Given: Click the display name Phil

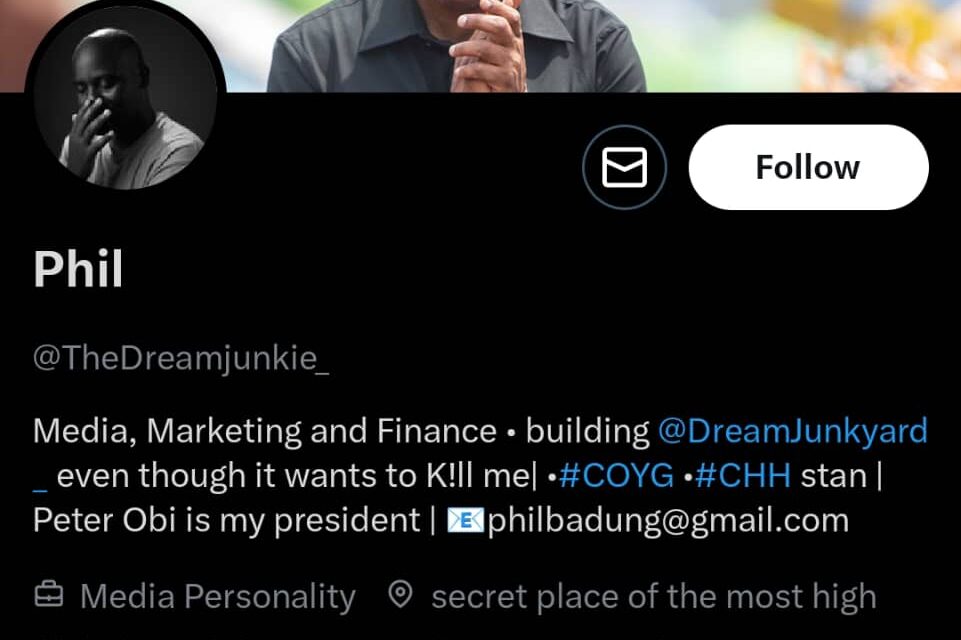Looking at the screenshot, I should 78,269.
